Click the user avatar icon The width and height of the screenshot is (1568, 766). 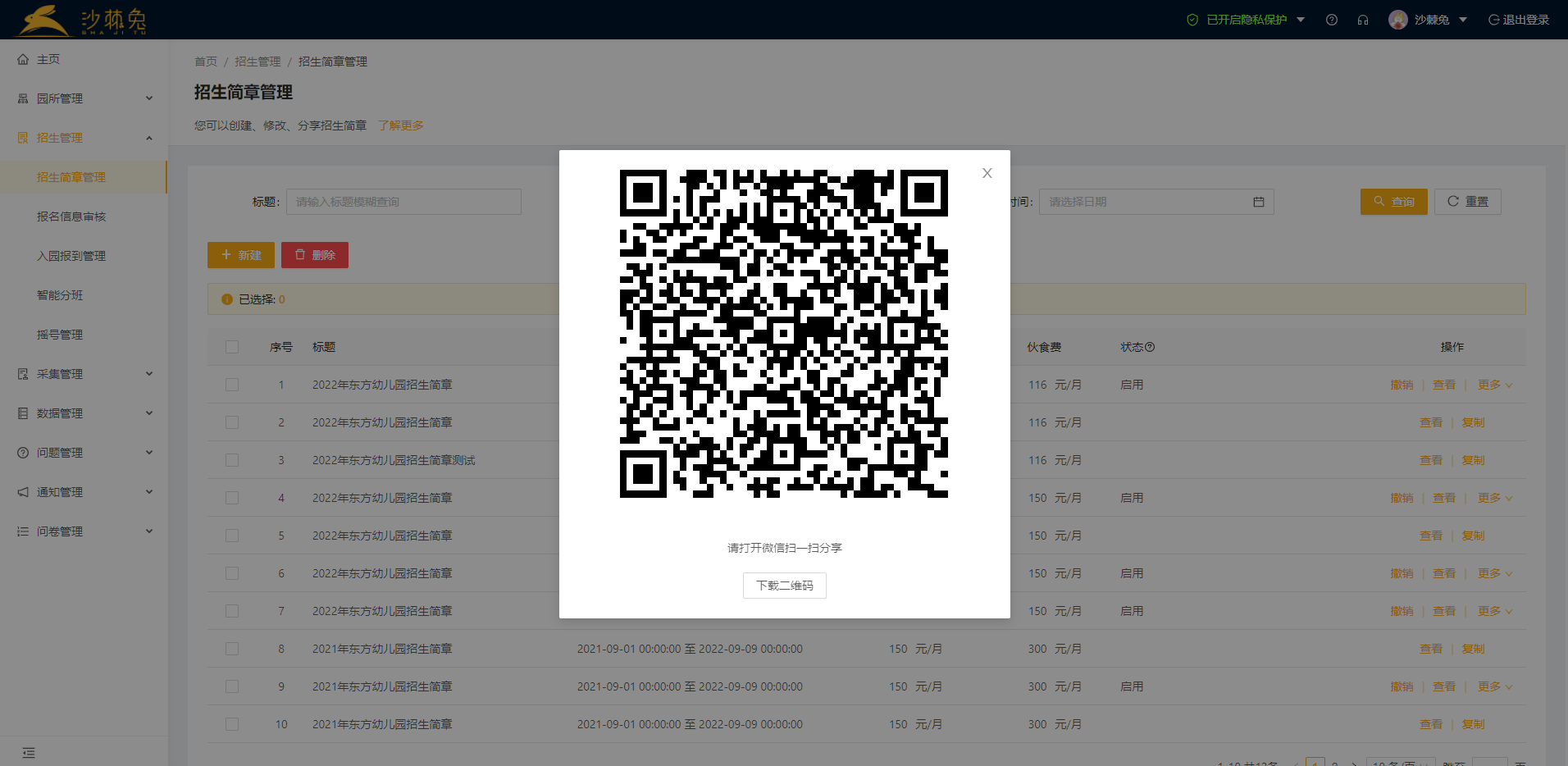[1398, 20]
